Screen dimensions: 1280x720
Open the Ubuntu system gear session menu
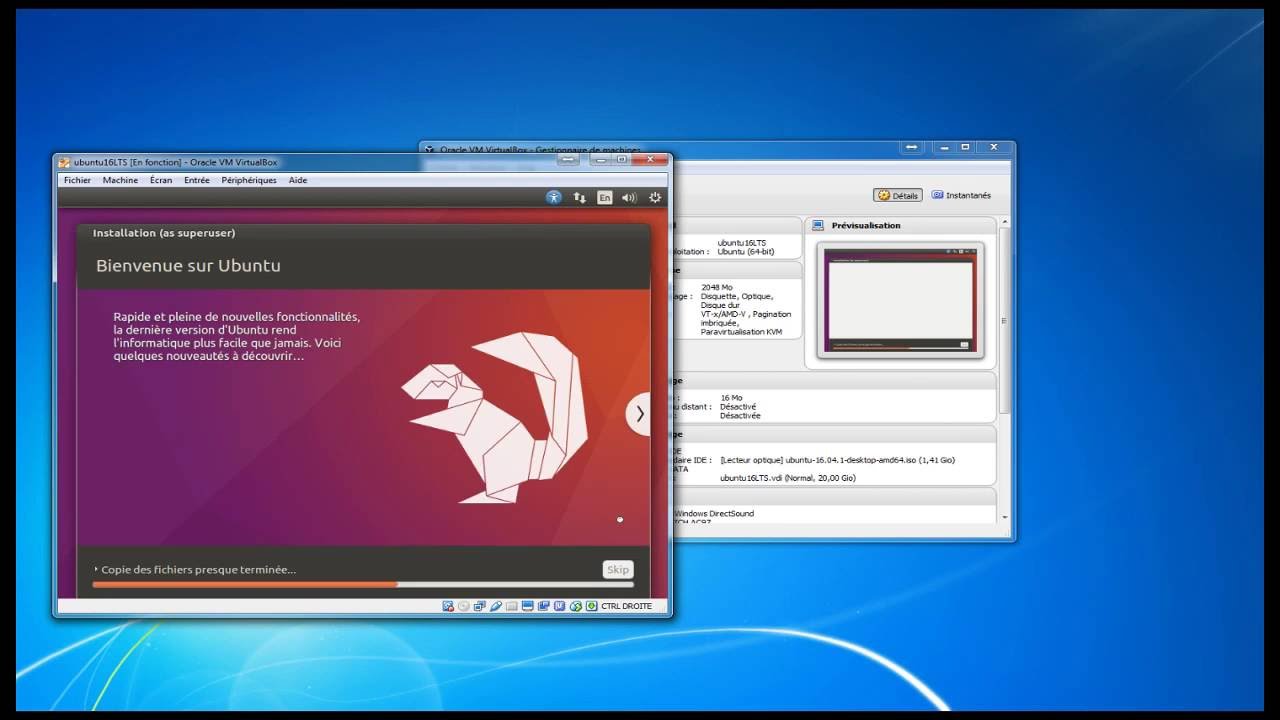tap(655, 198)
